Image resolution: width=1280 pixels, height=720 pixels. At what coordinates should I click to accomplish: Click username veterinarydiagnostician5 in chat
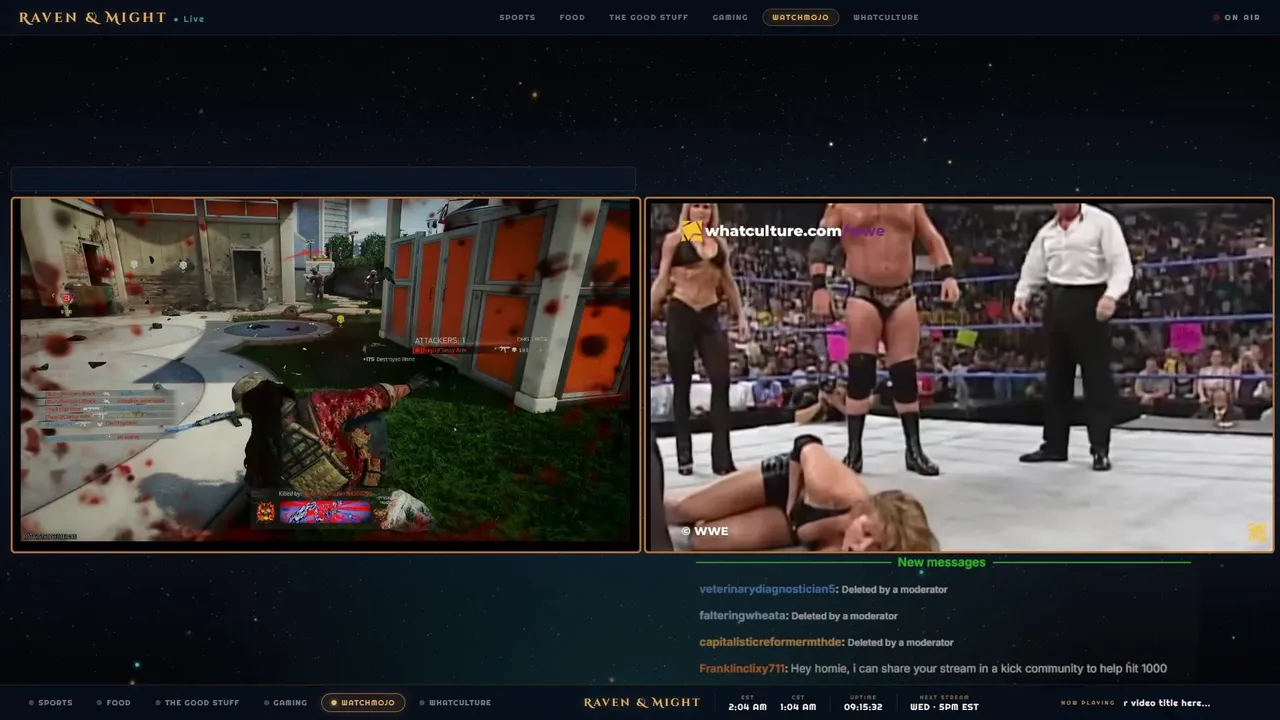coord(767,589)
